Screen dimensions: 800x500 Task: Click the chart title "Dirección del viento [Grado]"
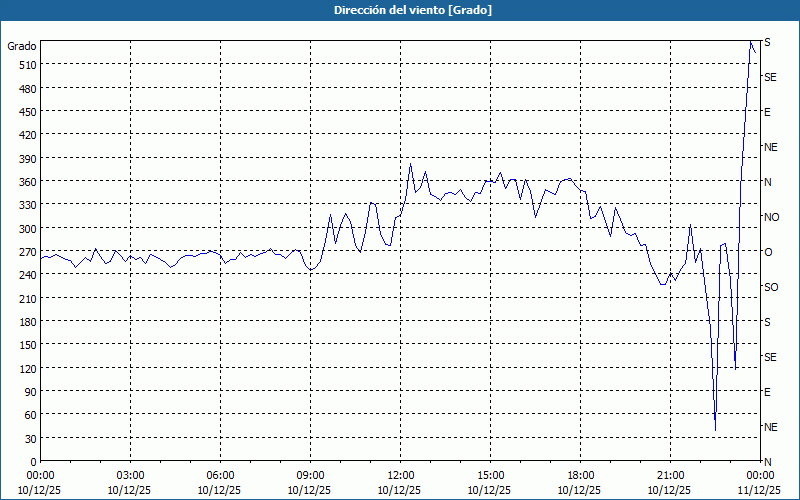click(x=413, y=10)
